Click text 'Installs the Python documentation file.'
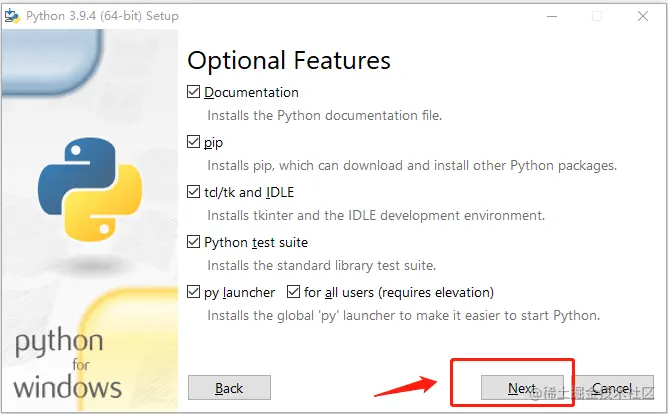Screen dimensions: 668x414 coord(325,115)
